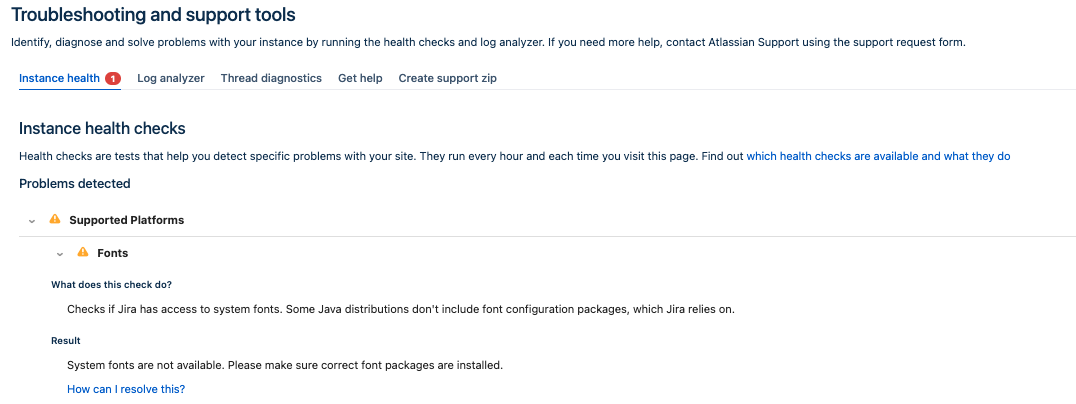Go to the Thread diagnostics tab
The width and height of the screenshot is (1076, 404).
tap(271, 78)
